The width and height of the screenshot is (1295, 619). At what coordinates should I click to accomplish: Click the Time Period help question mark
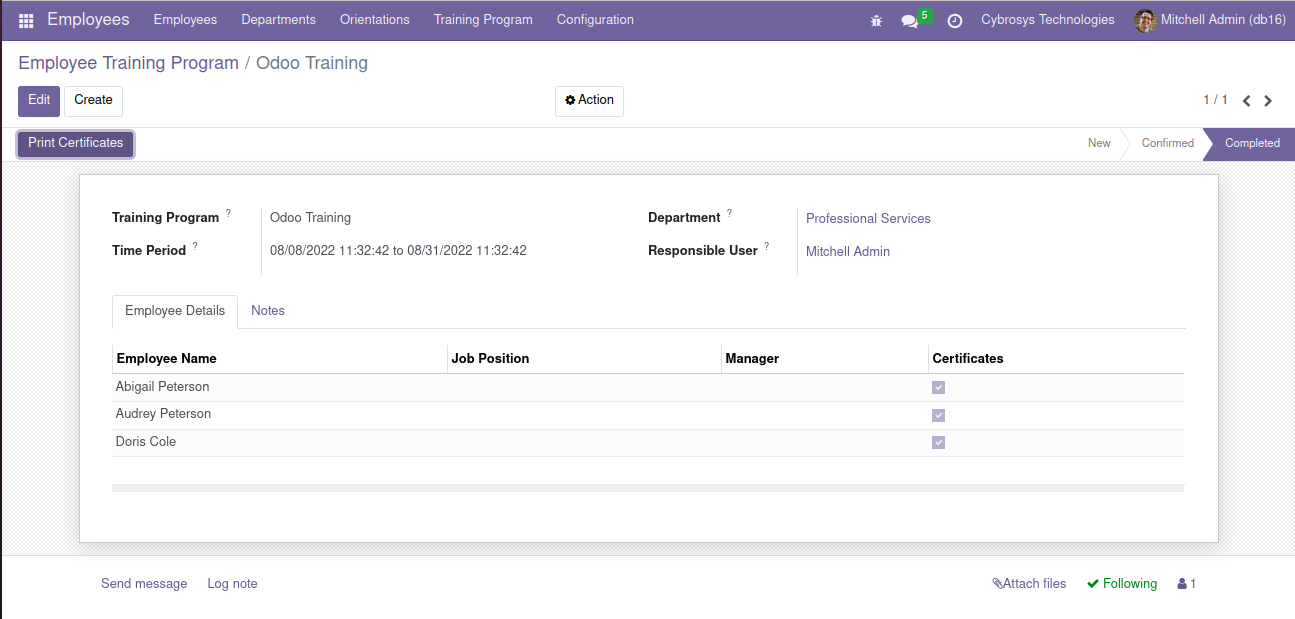(195, 246)
